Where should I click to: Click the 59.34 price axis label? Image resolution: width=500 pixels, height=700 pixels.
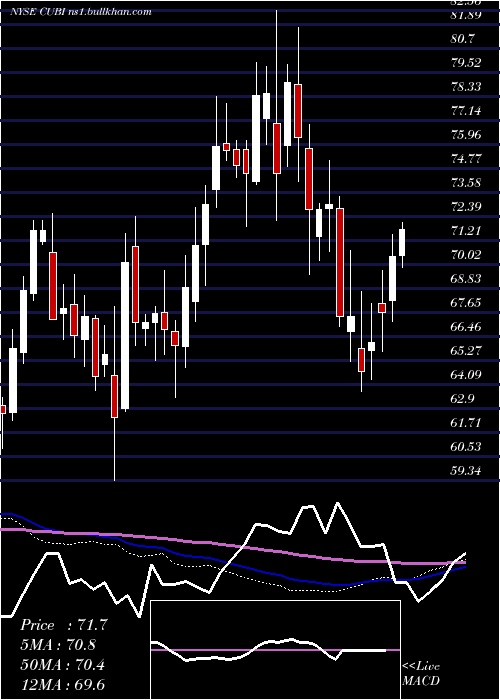(x=466, y=471)
